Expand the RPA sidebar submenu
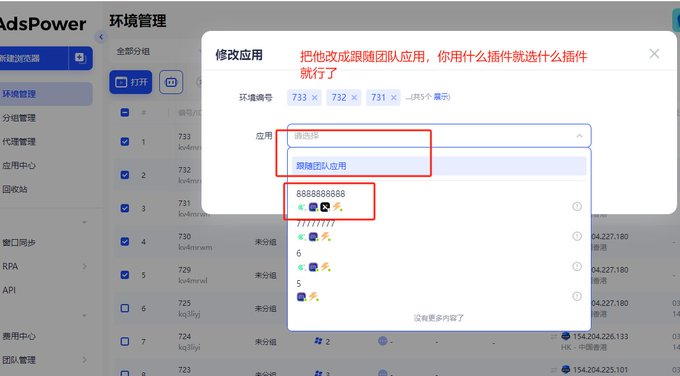 [x=84, y=266]
